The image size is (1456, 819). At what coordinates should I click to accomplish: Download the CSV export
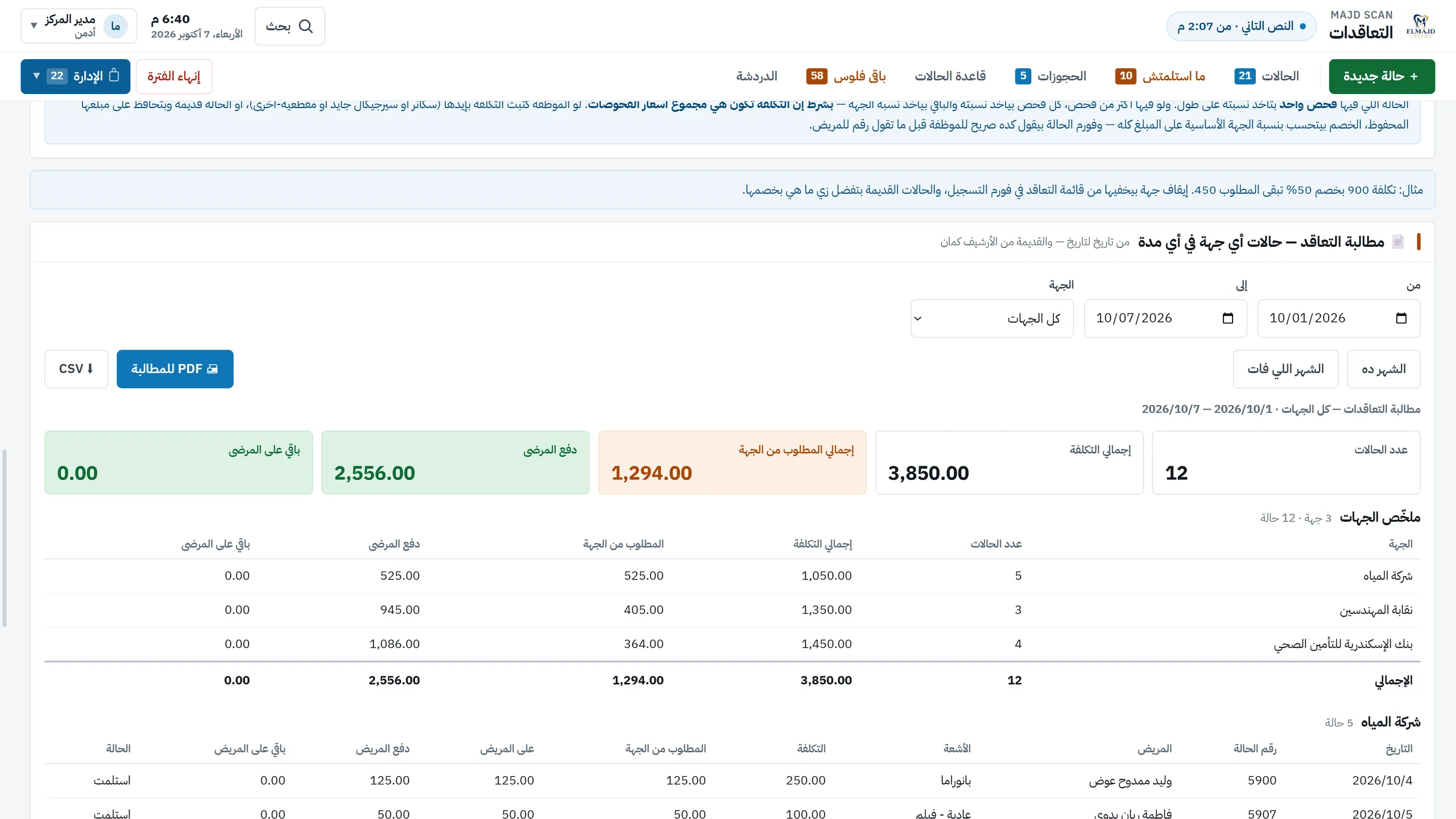76,369
